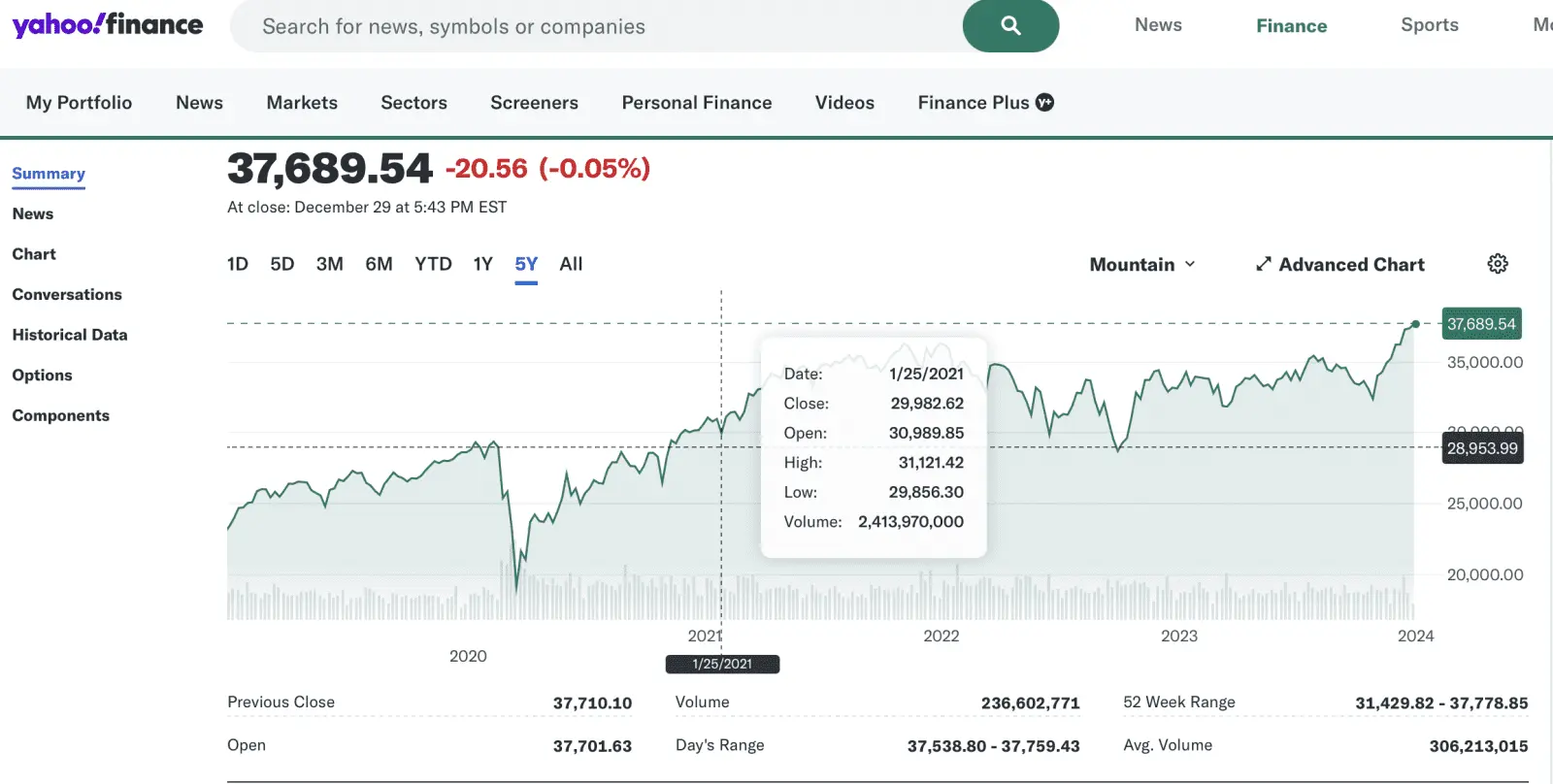Open the Components page
The image size is (1553, 784).
(60, 414)
